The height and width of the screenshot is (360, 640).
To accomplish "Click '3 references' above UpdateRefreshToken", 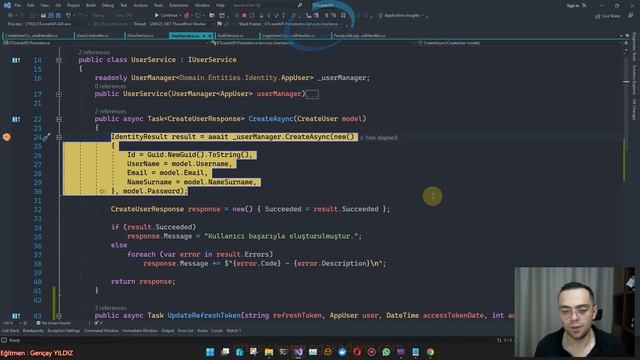I will (110, 308).
